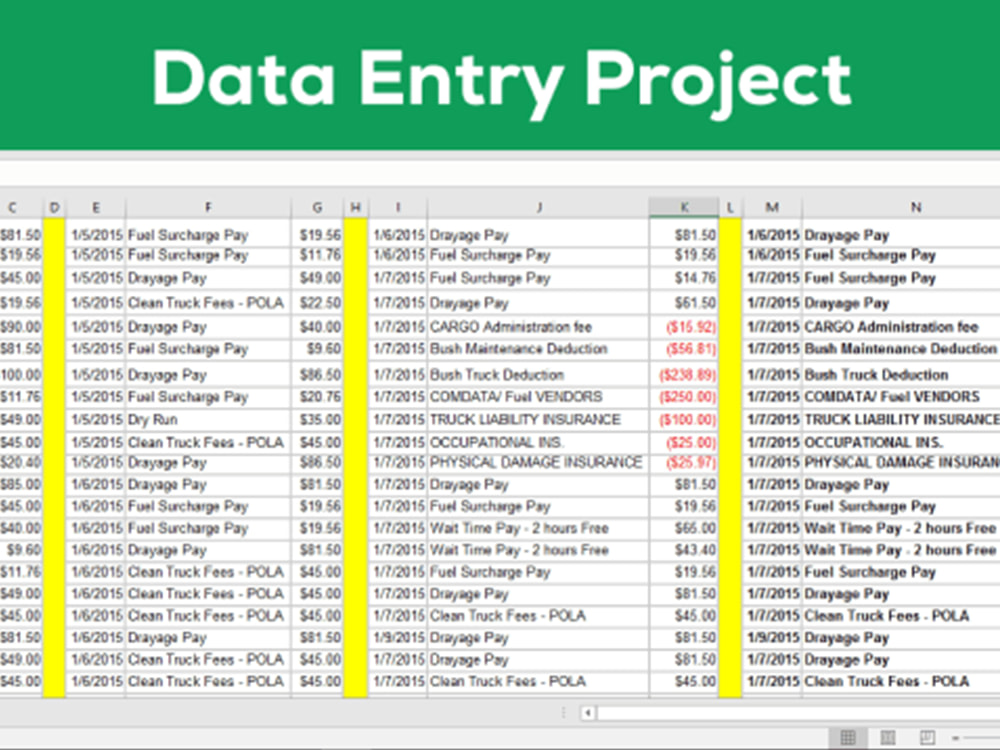Select the yellow column L header
Image resolution: width=1000 pixels, height=750 pixels.
tap(730, 207)
